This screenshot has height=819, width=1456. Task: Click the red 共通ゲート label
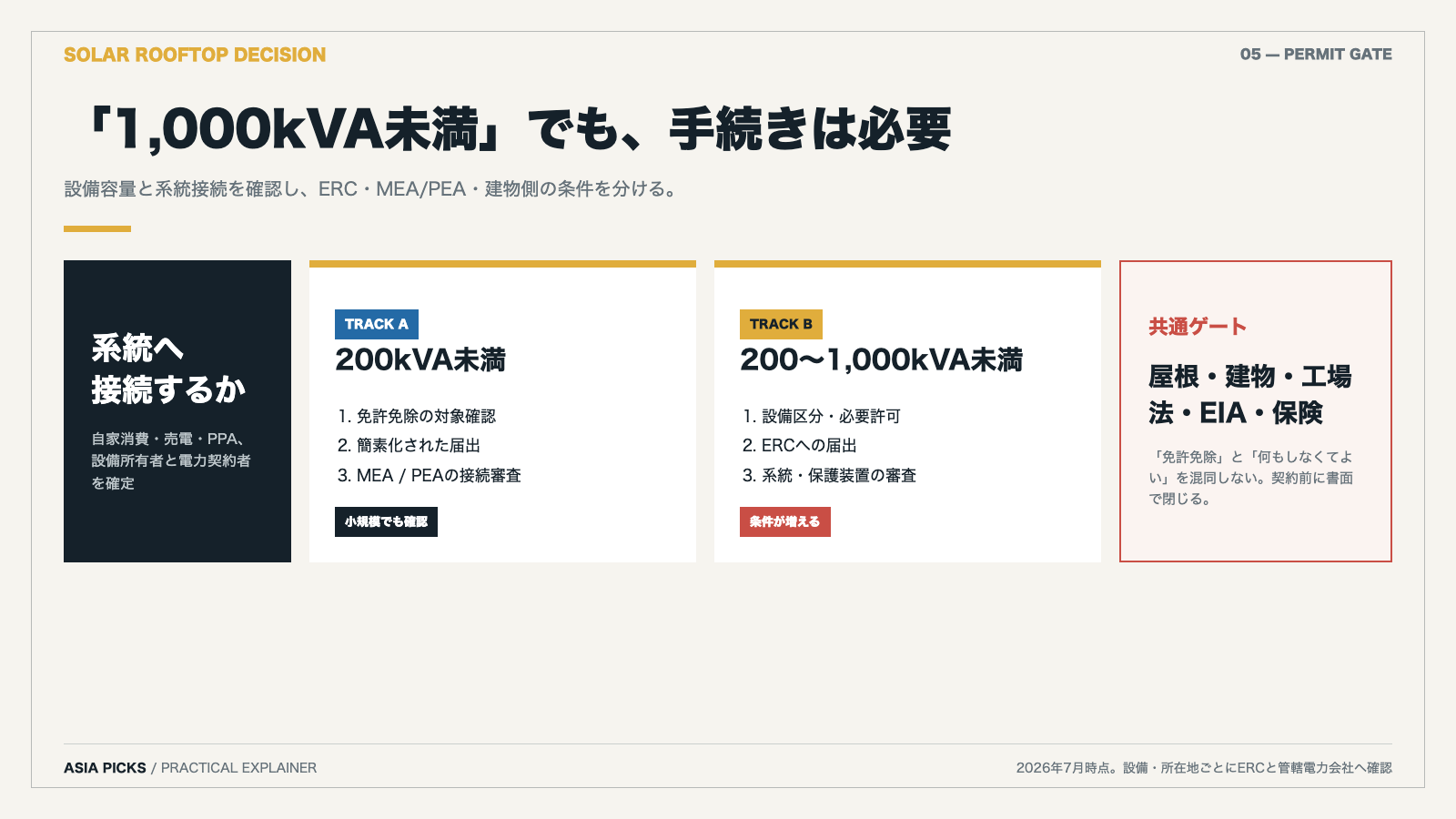(x=1198, y=327)
